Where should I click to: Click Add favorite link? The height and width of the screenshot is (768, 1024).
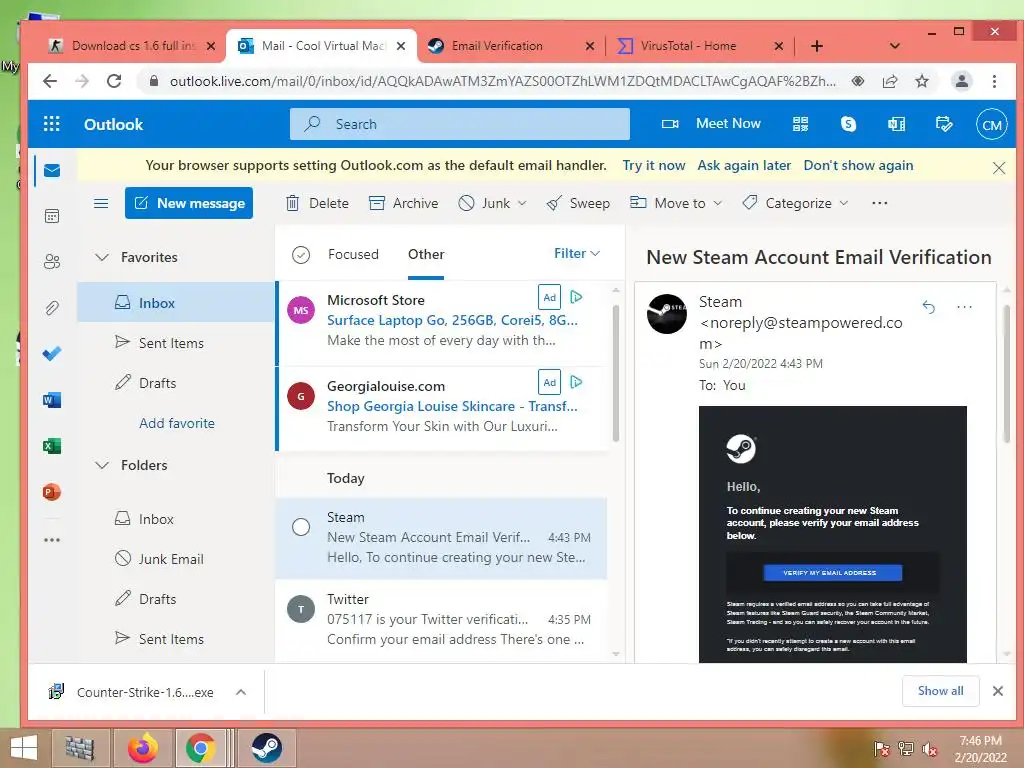pyautogui.click(x=177, y=423)
